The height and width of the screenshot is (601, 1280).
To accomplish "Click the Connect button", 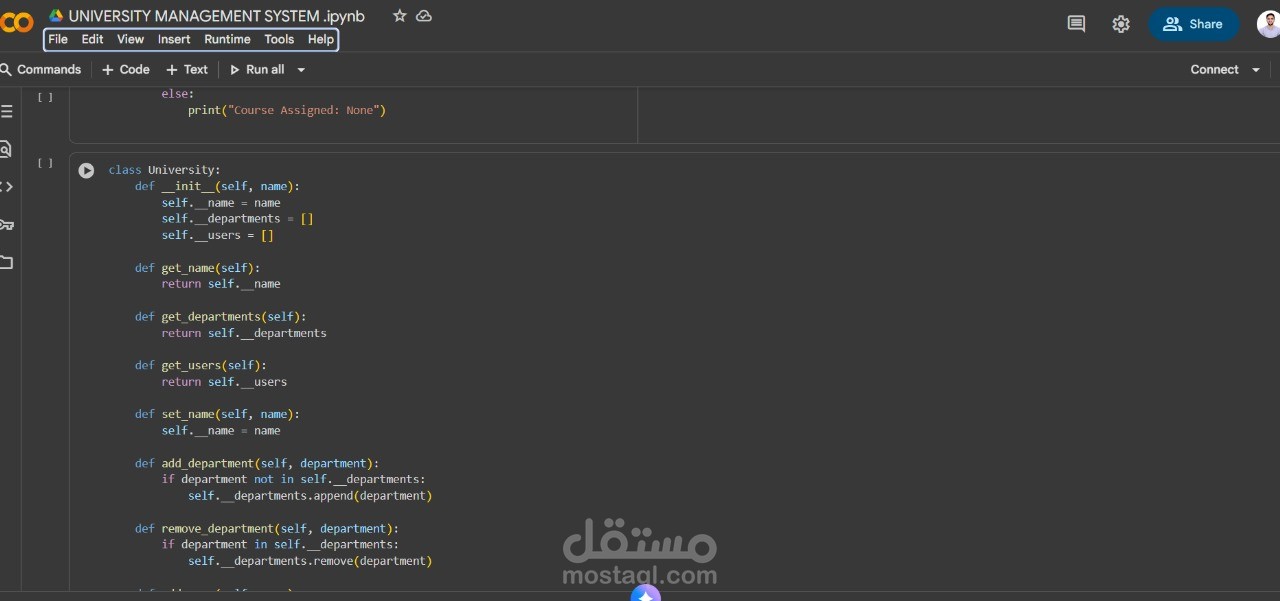I will [x=1214, y=69].
